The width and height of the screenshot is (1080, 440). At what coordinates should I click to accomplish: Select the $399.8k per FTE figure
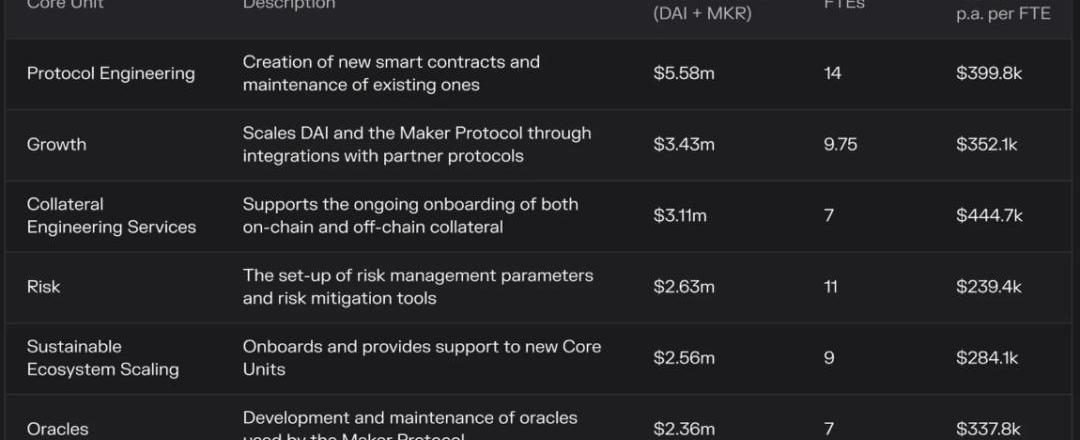click(x=989, y=74)
